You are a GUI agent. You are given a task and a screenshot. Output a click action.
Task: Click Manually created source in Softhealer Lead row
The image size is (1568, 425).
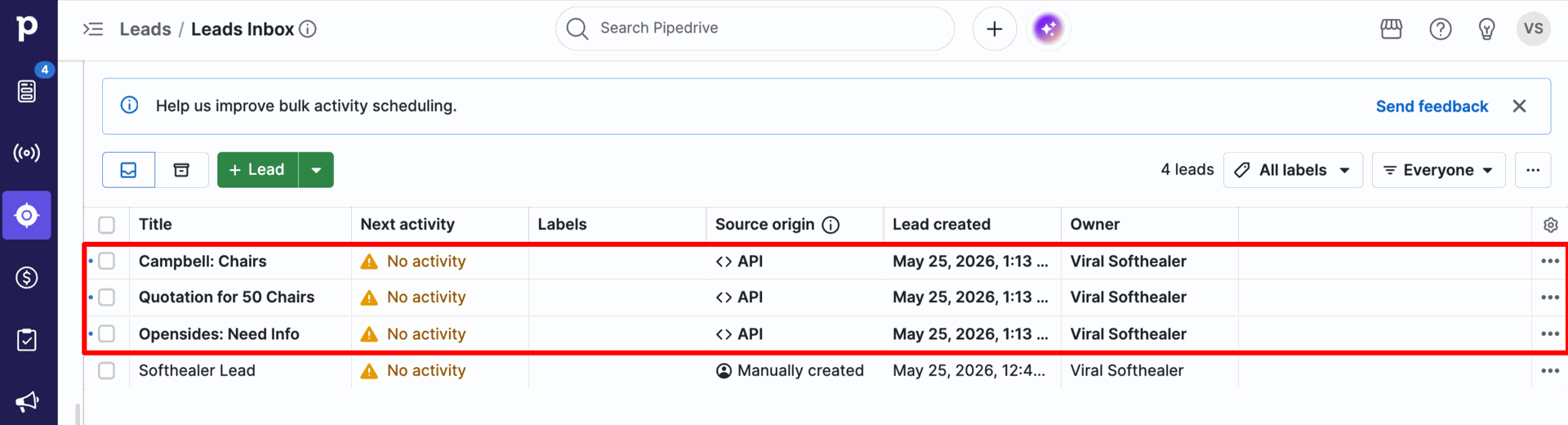(x=790, y=370)
